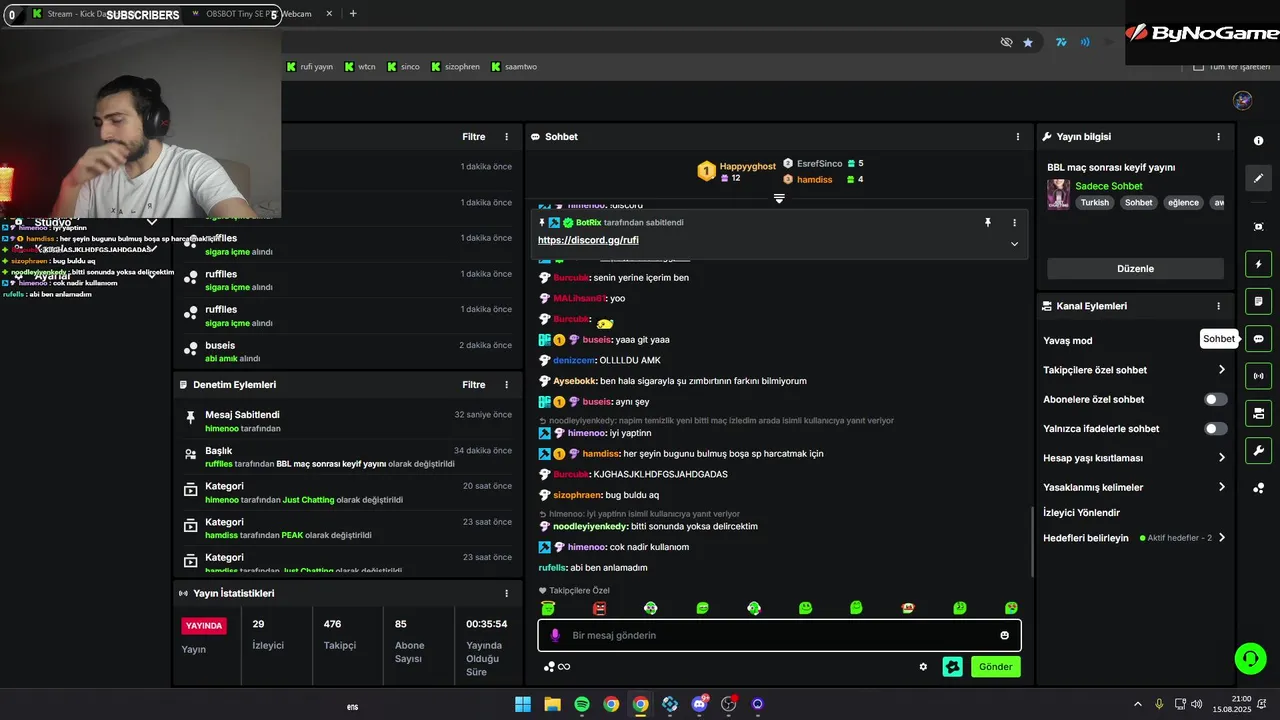This screenshot has height=720, width=1280.
Task: Open Yayın İstatistikleri three-dot menu
Action: [506, 593]
